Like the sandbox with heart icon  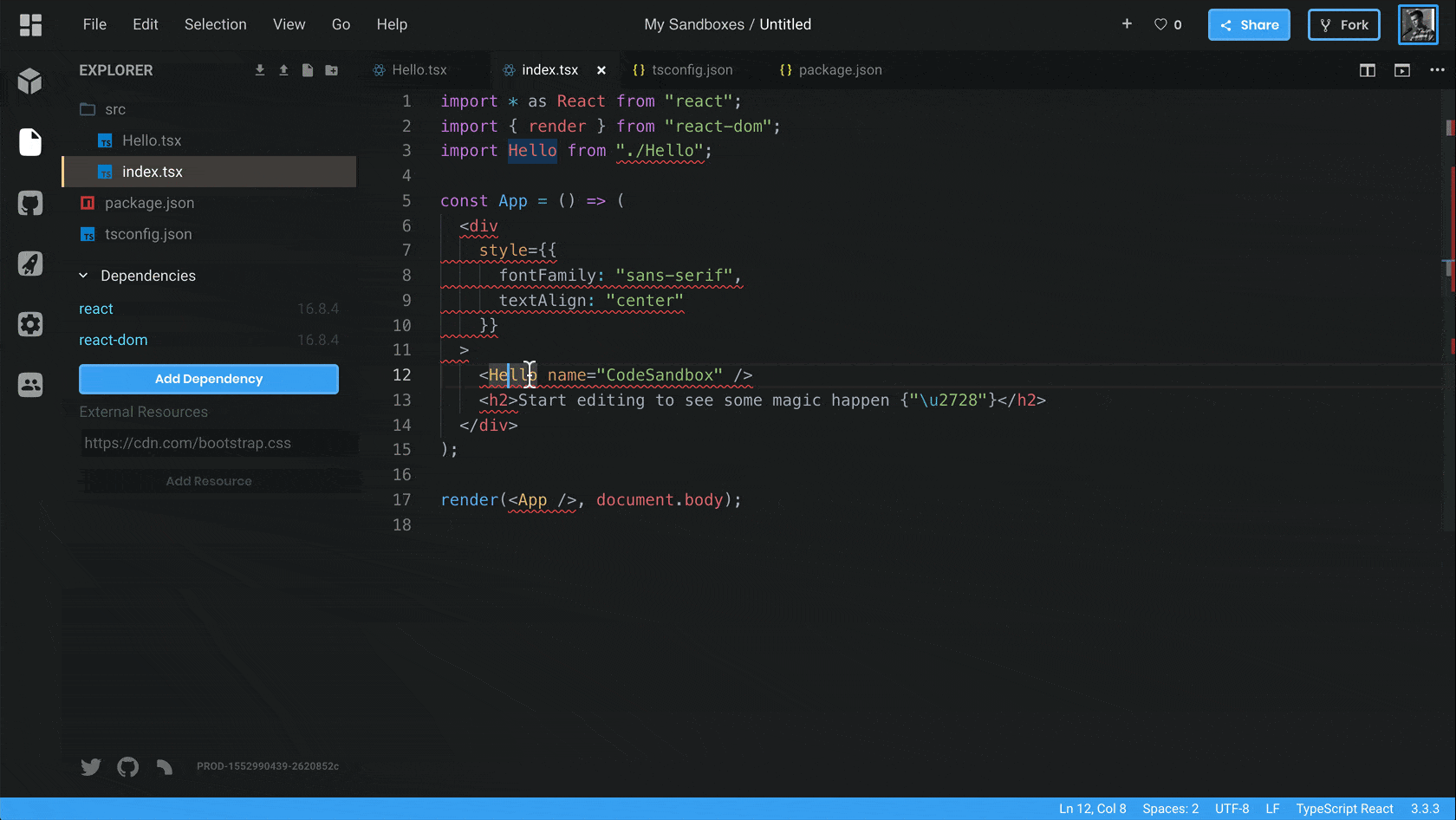click(x=1160, y=24)
